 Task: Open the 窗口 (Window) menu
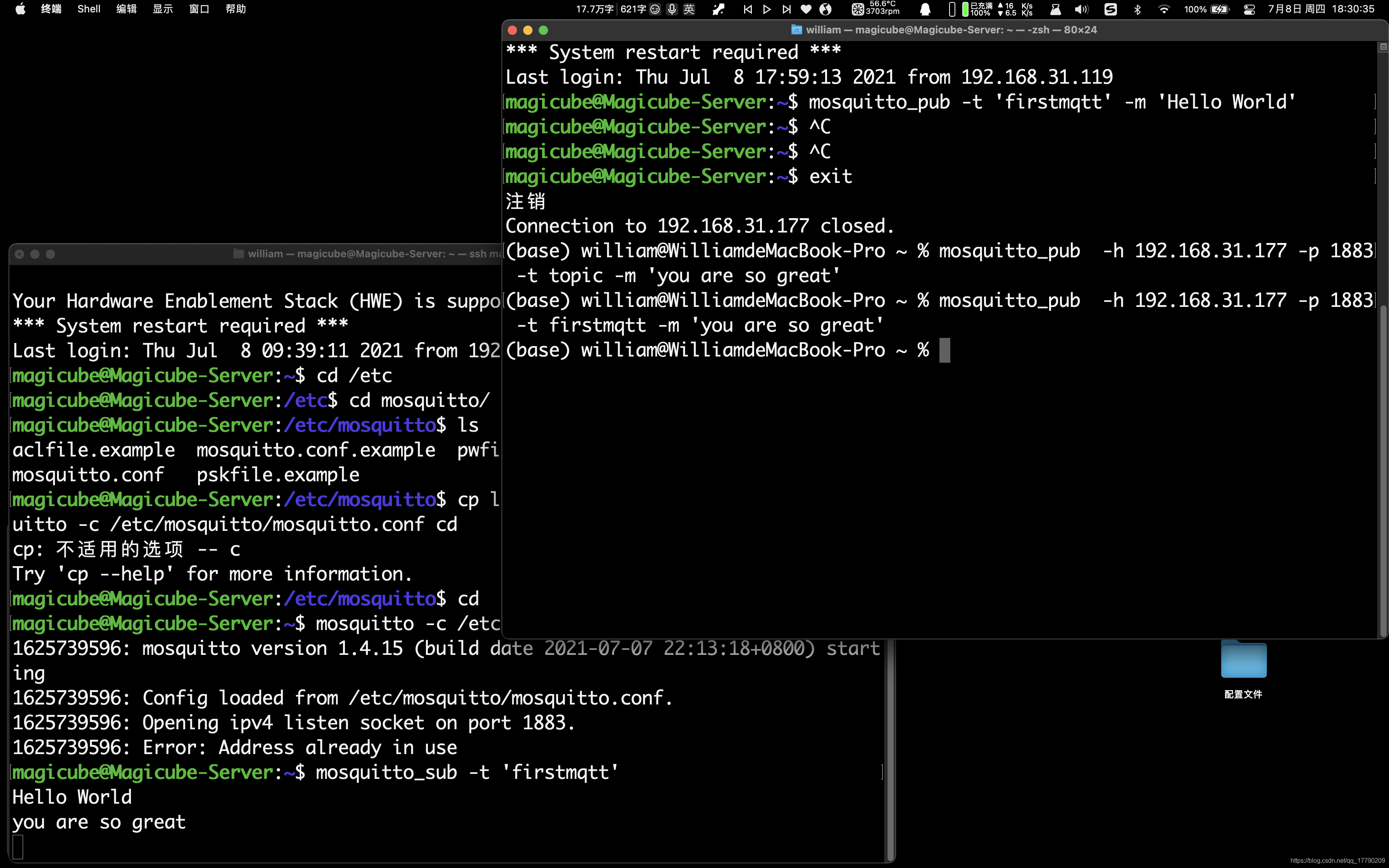[x=198, y=9]
